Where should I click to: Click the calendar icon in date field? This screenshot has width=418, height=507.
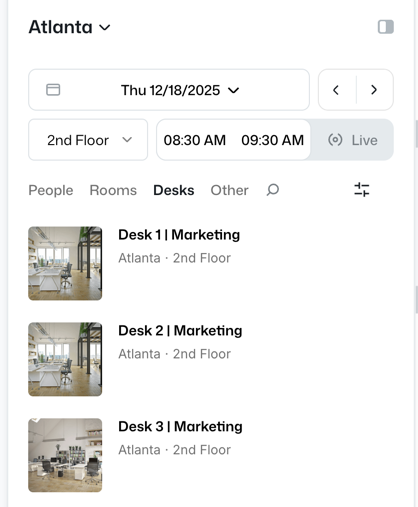click(x=53, y=90)
